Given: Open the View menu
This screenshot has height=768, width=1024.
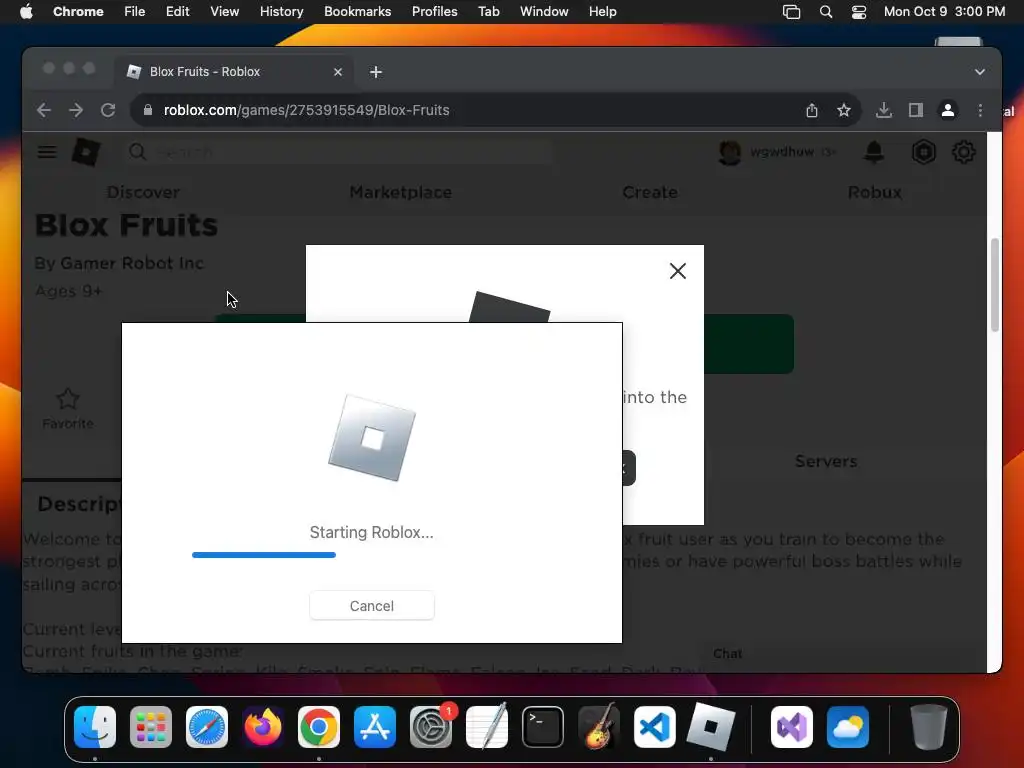Looking at the screenshot, I should click(x=224, y=12).
